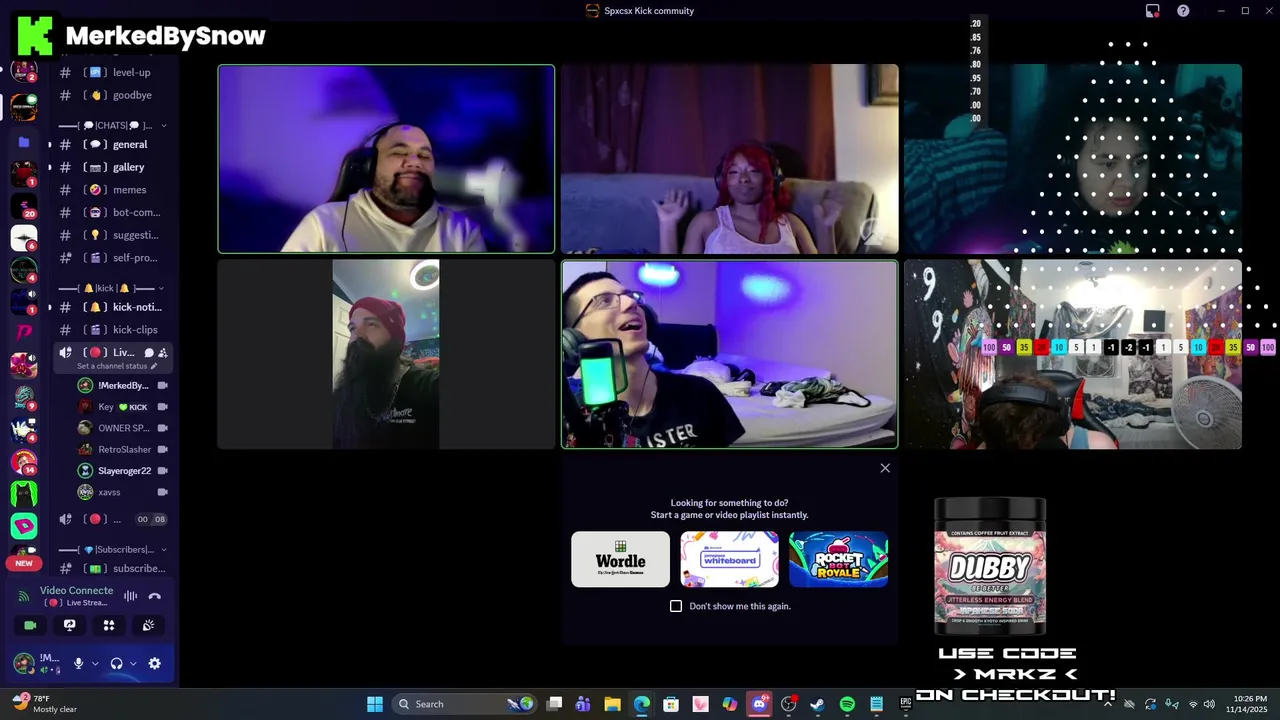Image resolution: width=1280 pixels, height=720 pixels.
Task: Open chat icon on Live voice channel
Action: click(x=148, y=352)
